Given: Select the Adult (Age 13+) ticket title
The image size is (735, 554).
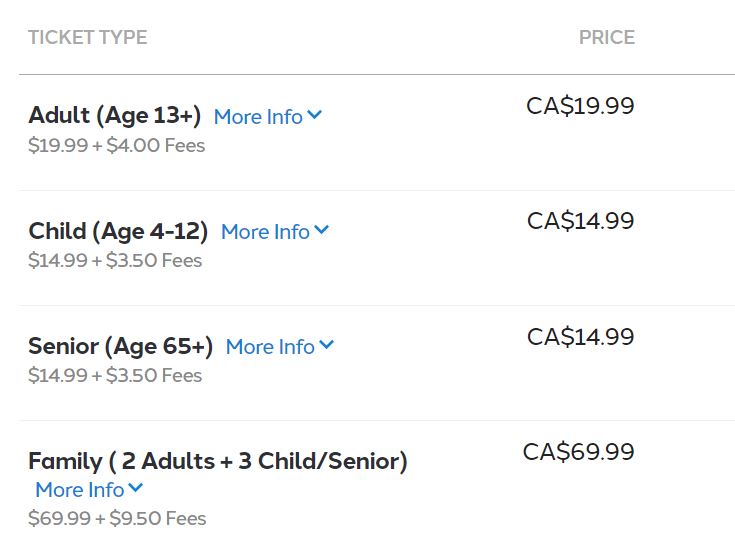Looking at the screenshot, I should tap(115, 115).
